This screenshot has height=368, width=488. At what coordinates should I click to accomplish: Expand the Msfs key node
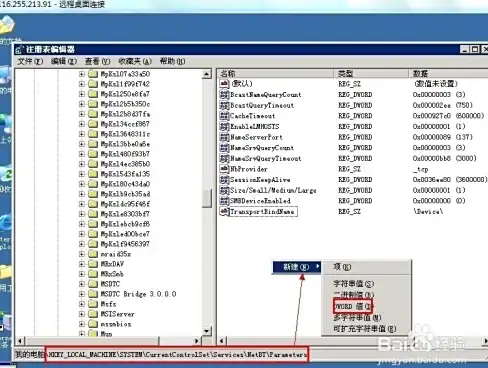click(82, 304)
